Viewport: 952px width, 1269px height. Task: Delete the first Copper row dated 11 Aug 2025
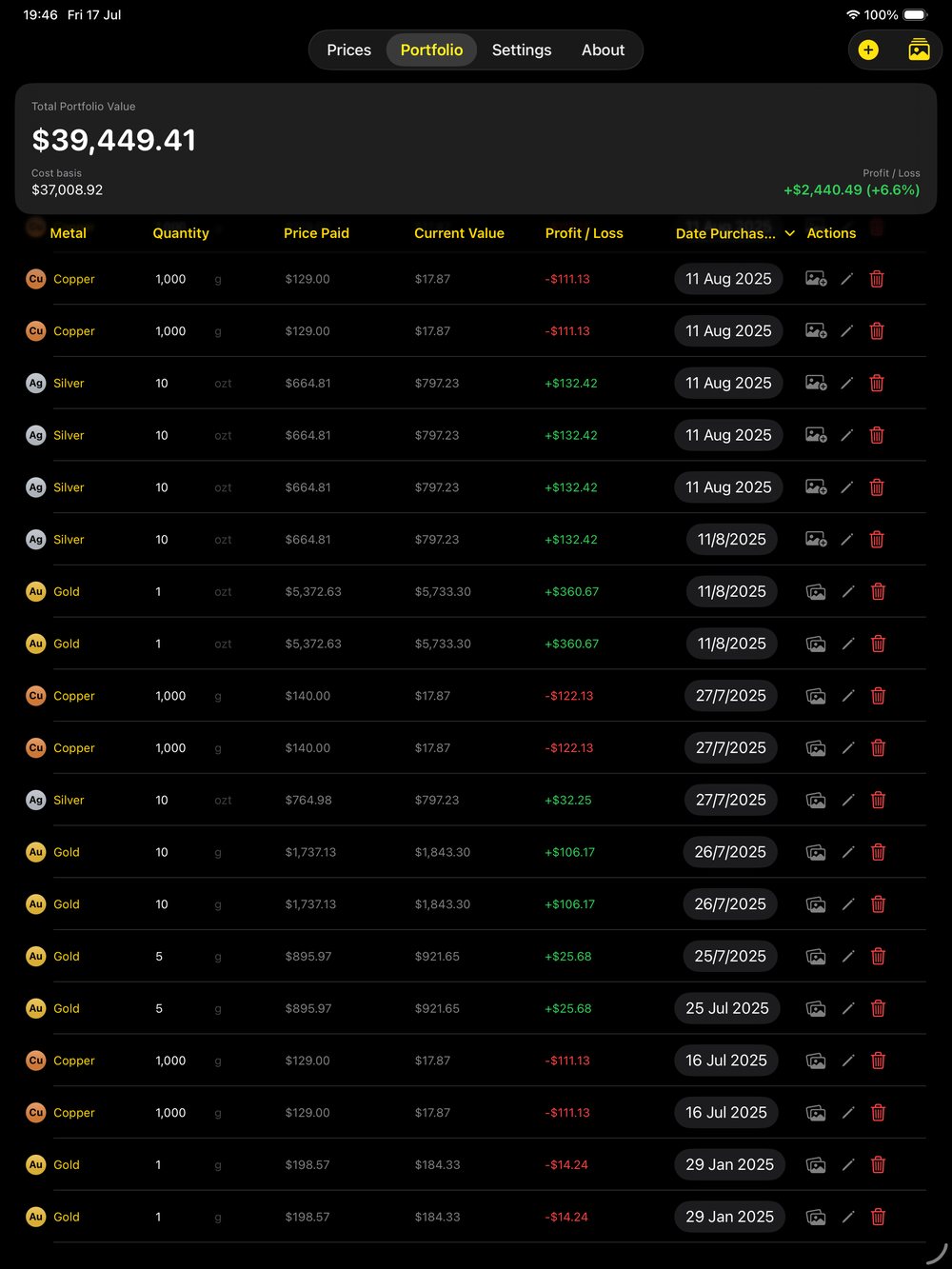point(877,279)
